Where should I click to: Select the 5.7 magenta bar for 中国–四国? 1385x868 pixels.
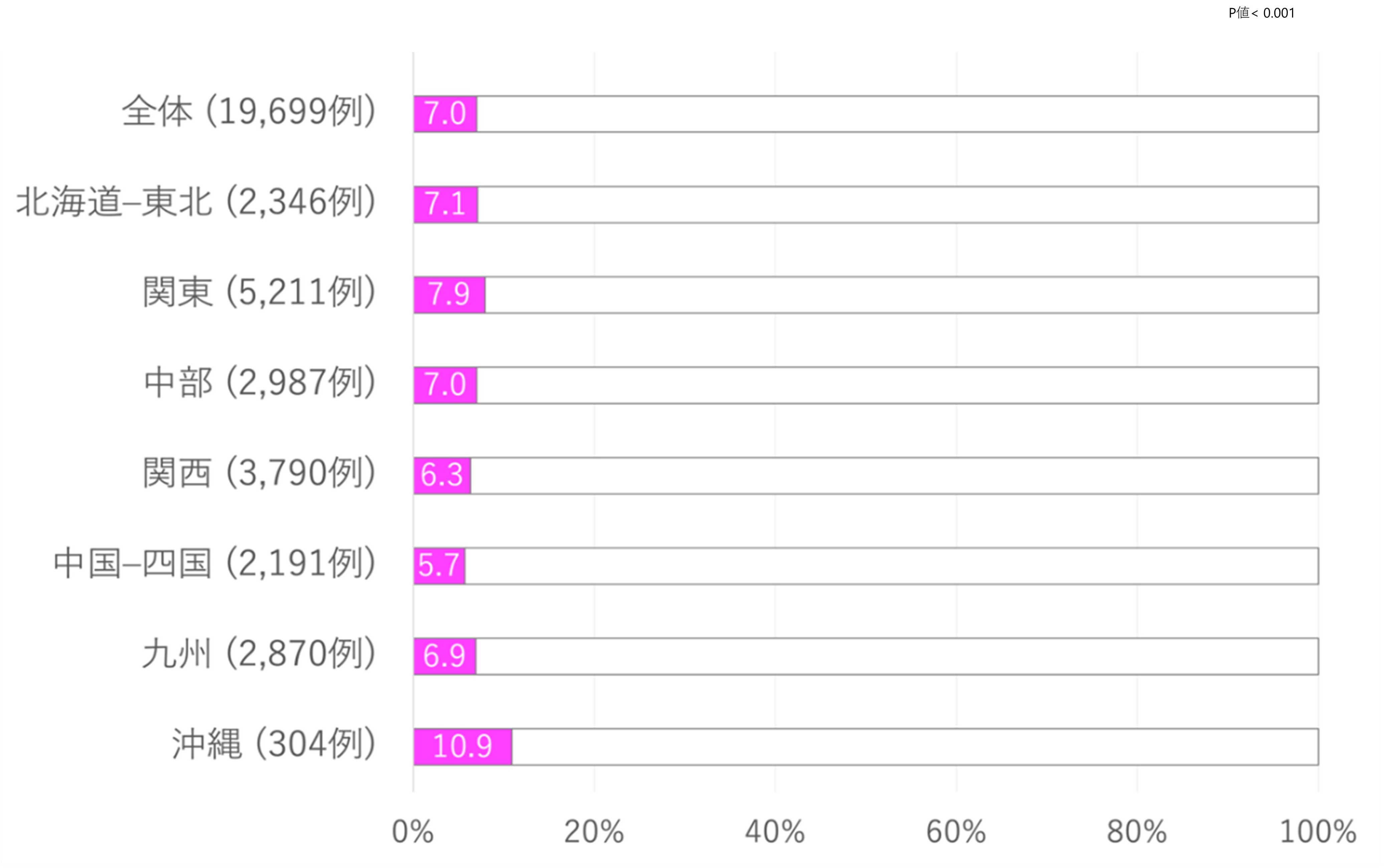click(x=439, y=566)
